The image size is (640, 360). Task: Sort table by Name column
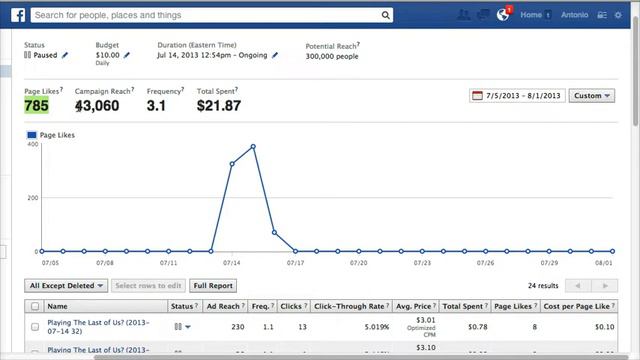pyautogui.click(x=106, y=306)
